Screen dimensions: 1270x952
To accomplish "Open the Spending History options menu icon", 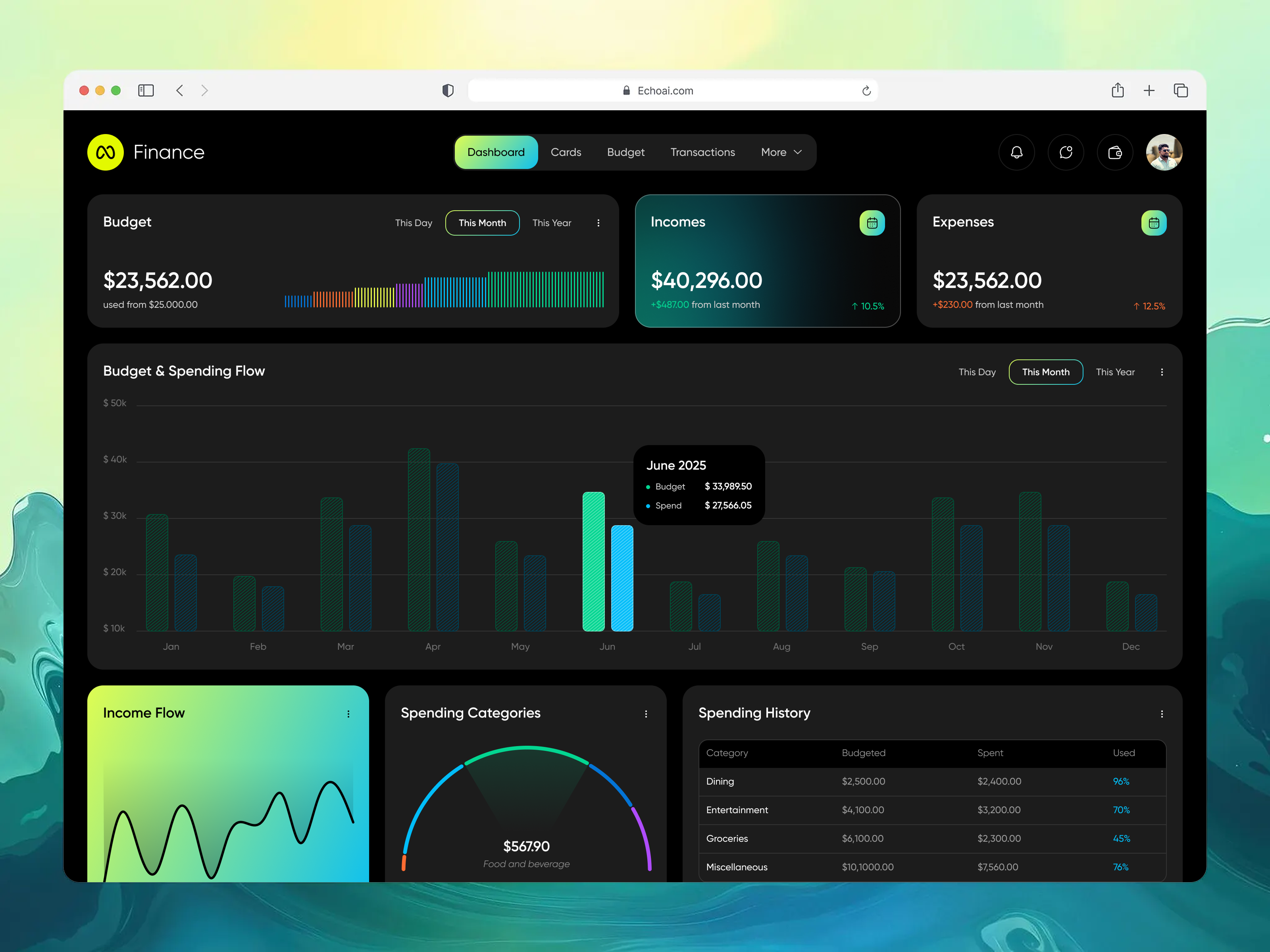I will pyautogui.click(x=1162, y=714).
